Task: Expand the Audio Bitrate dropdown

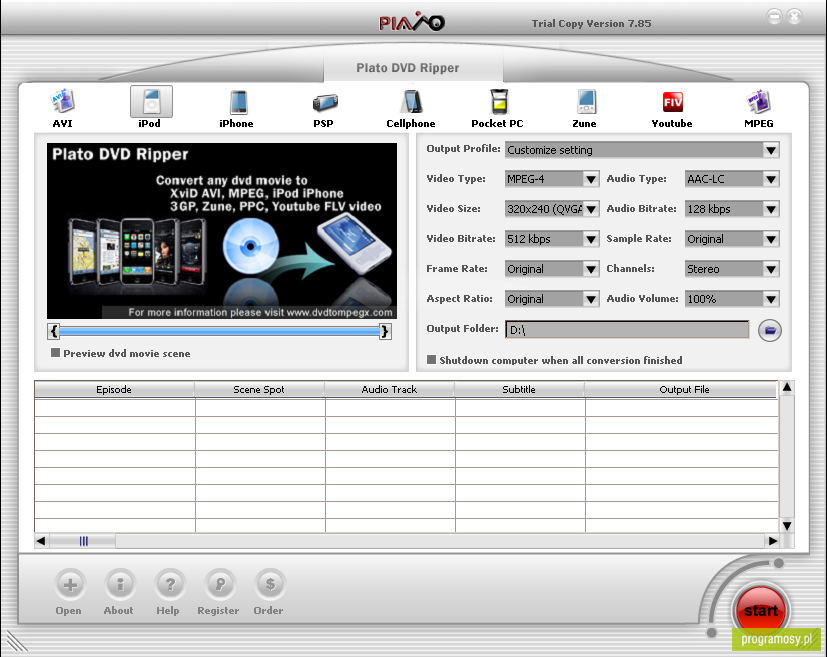Action: [771, 209]
